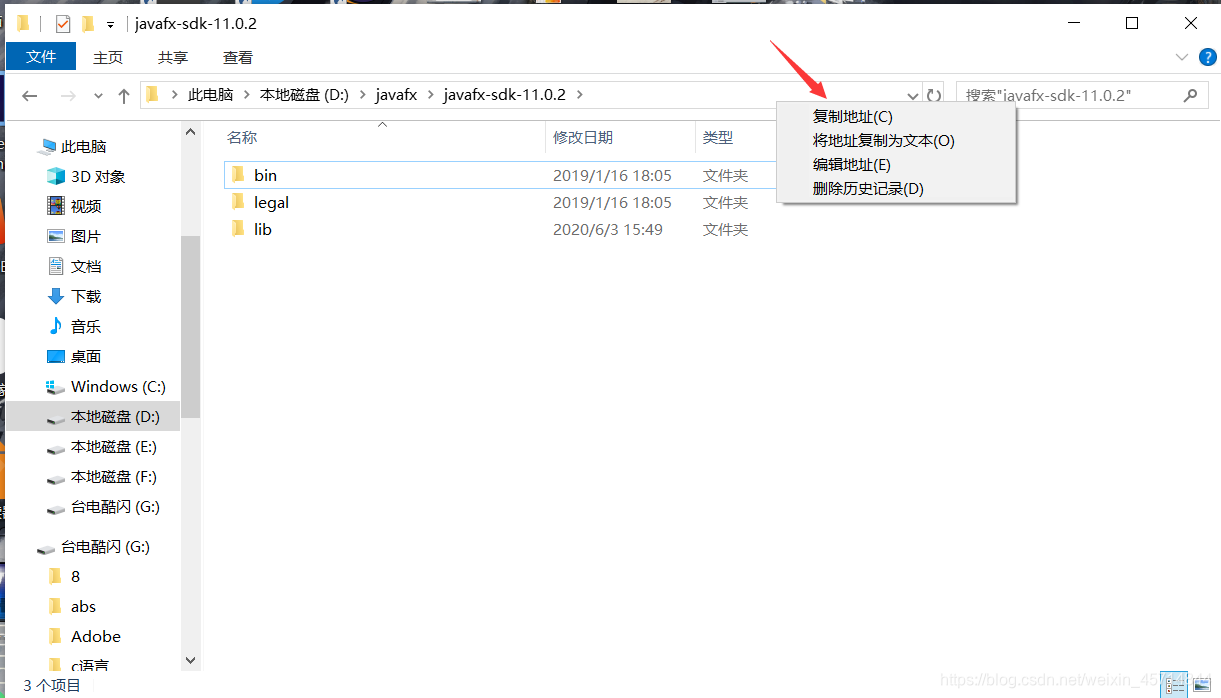Open the bin folder
The image size is (1221, 698).
coord(266,174)
